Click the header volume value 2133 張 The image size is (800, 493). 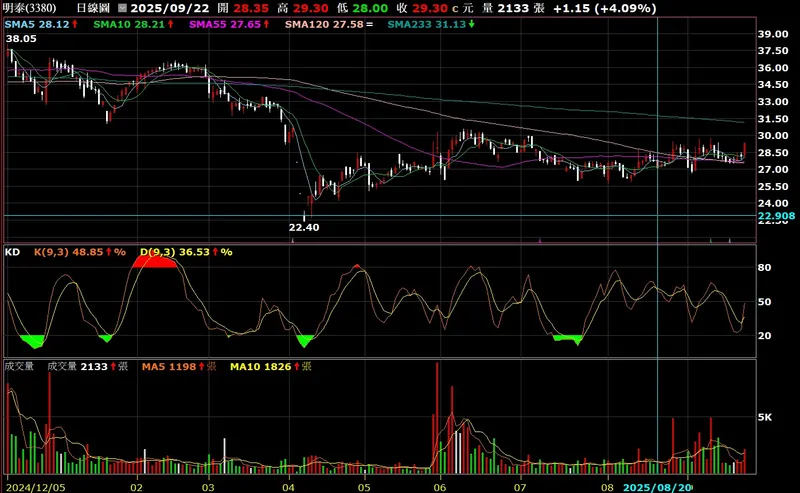[x=521, y=8]
